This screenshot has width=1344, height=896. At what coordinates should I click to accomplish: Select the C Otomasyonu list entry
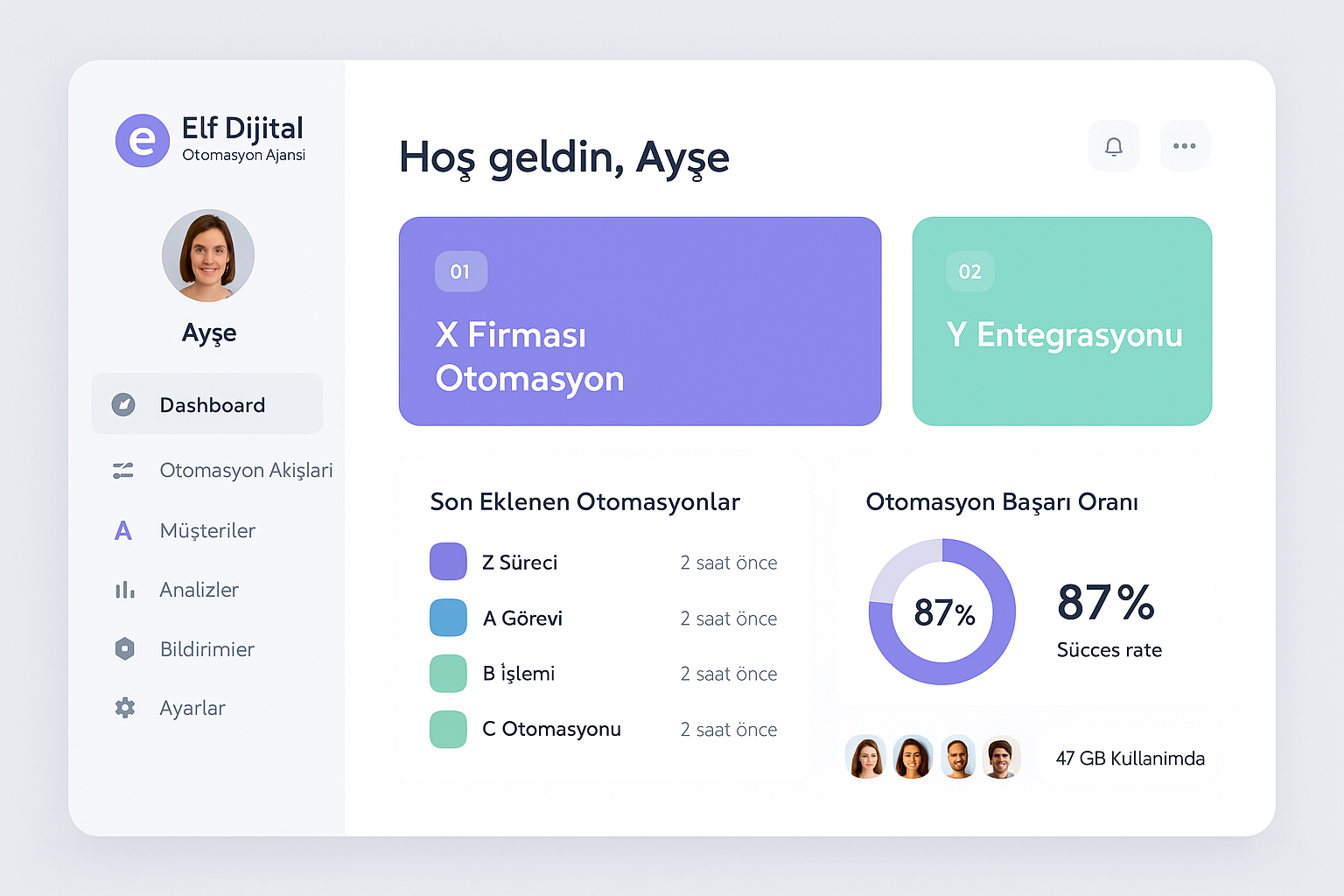[551, 729]
